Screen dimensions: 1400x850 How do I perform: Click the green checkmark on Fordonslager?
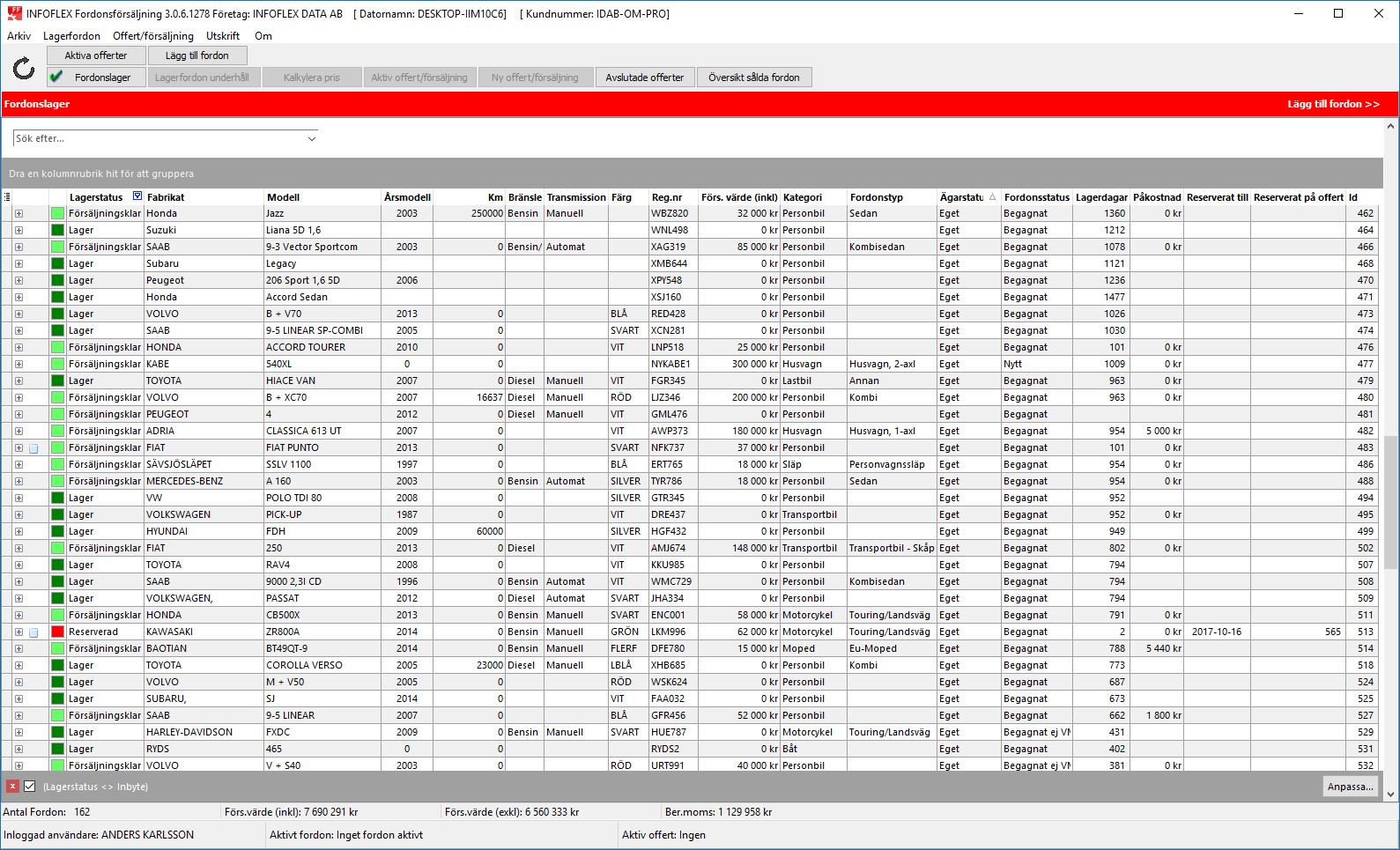pos(57,77)
